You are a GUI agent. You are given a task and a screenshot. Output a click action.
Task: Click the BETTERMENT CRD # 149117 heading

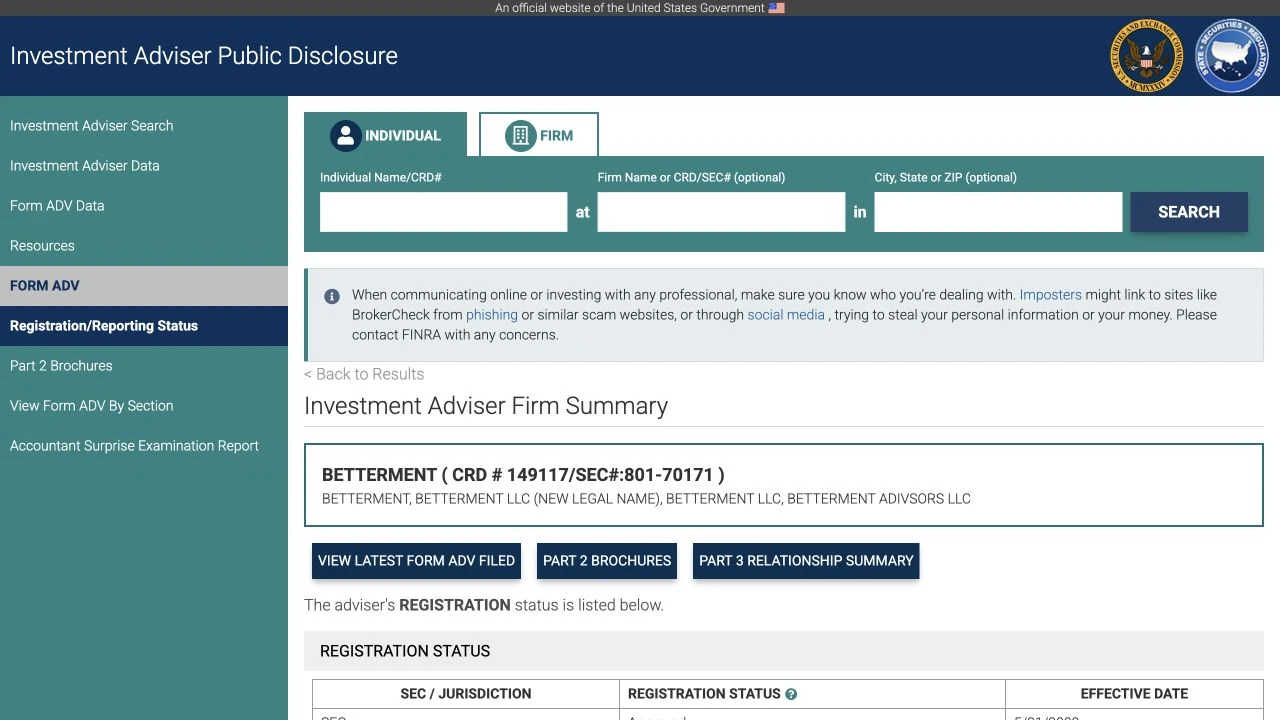pyautogui.click(x=523, y=475)
